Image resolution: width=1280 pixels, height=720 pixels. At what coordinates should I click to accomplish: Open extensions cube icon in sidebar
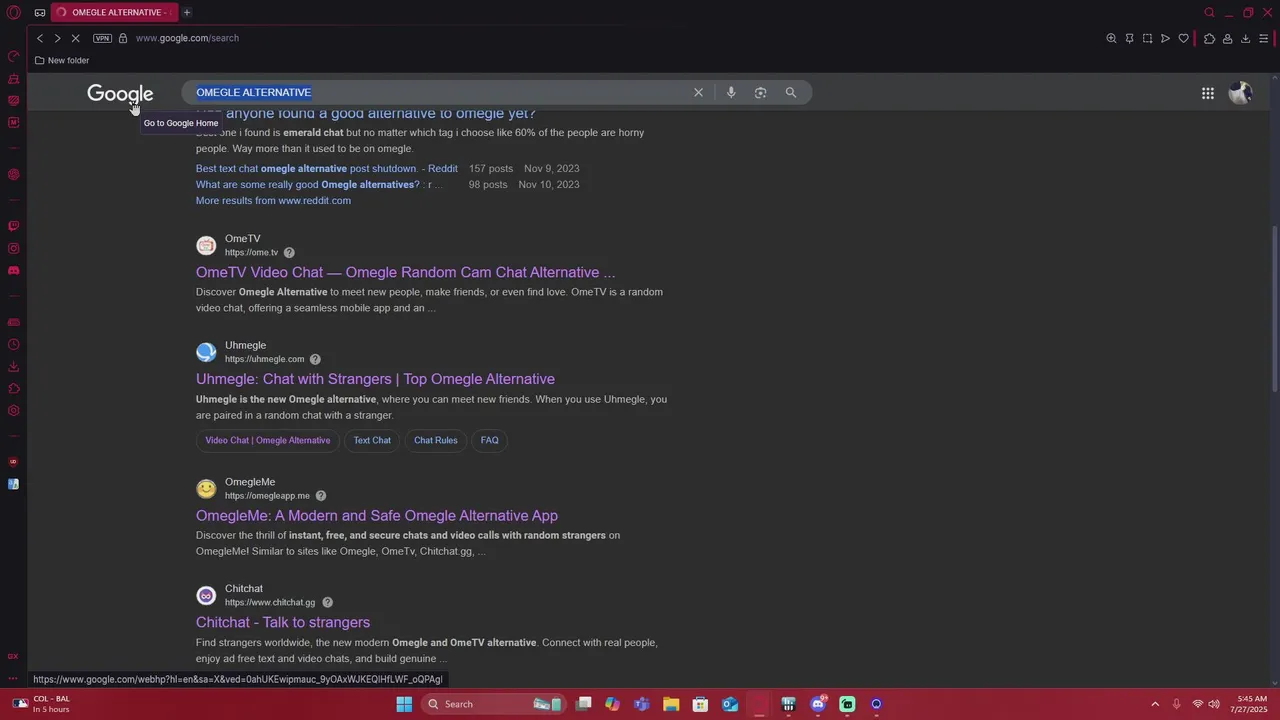13,389
